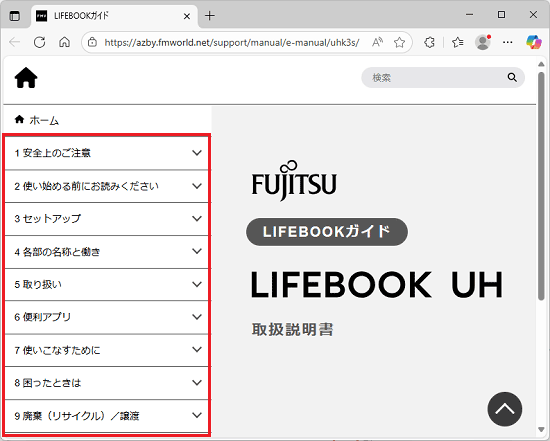
Task: Open a new tab with plus
Action: click(210, 16)
